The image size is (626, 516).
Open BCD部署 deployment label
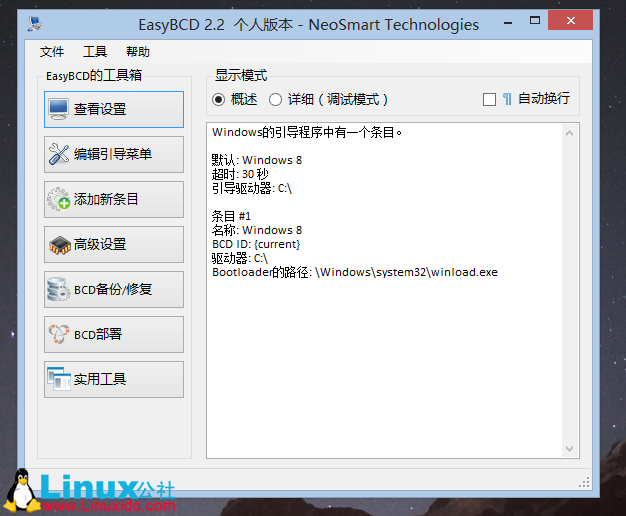(x=98, y=334)
